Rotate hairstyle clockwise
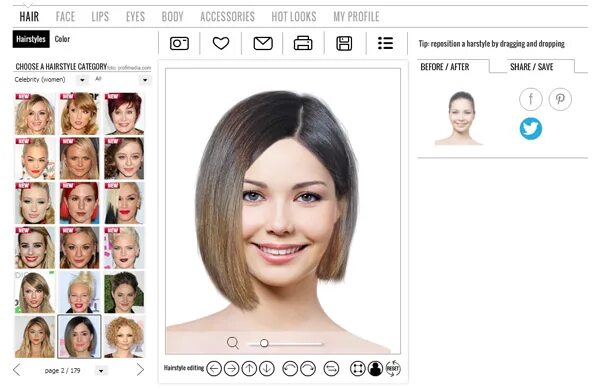 [308, 368]
